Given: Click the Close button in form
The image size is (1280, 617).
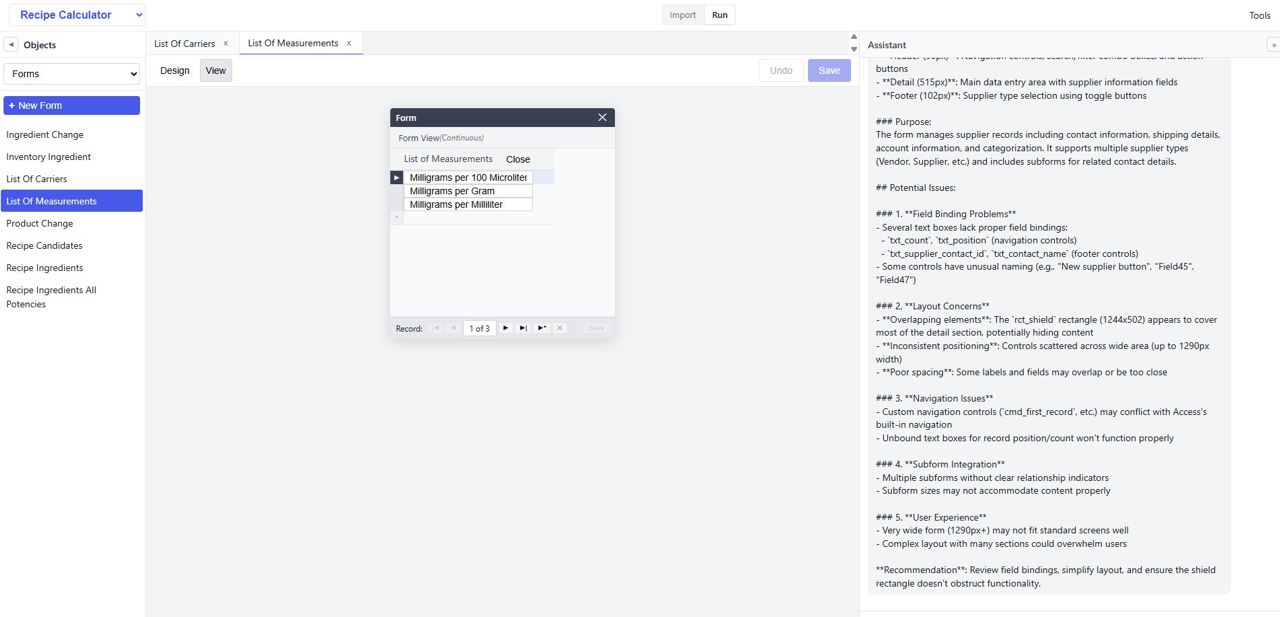Looking at the screenshot, I should tap(518, 159).
